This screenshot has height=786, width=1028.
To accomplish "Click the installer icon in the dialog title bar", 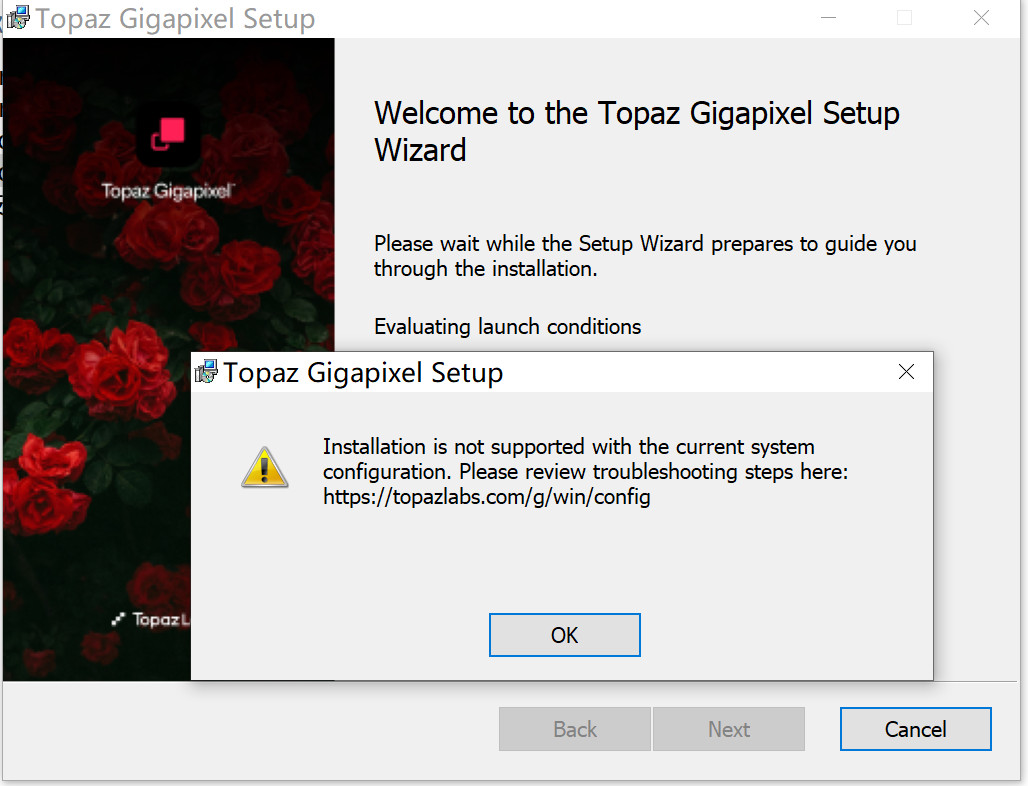I will click(x=207, y=373).
